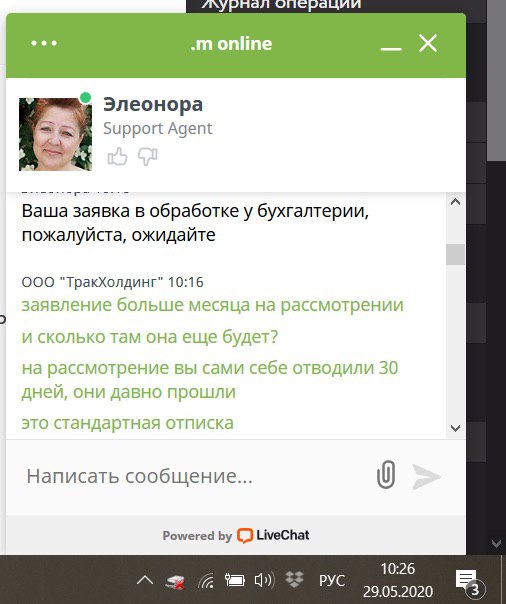This screenshot has width=506, height=604.
Task: Minimize the .m online chat window
Action: click(391, 49)
